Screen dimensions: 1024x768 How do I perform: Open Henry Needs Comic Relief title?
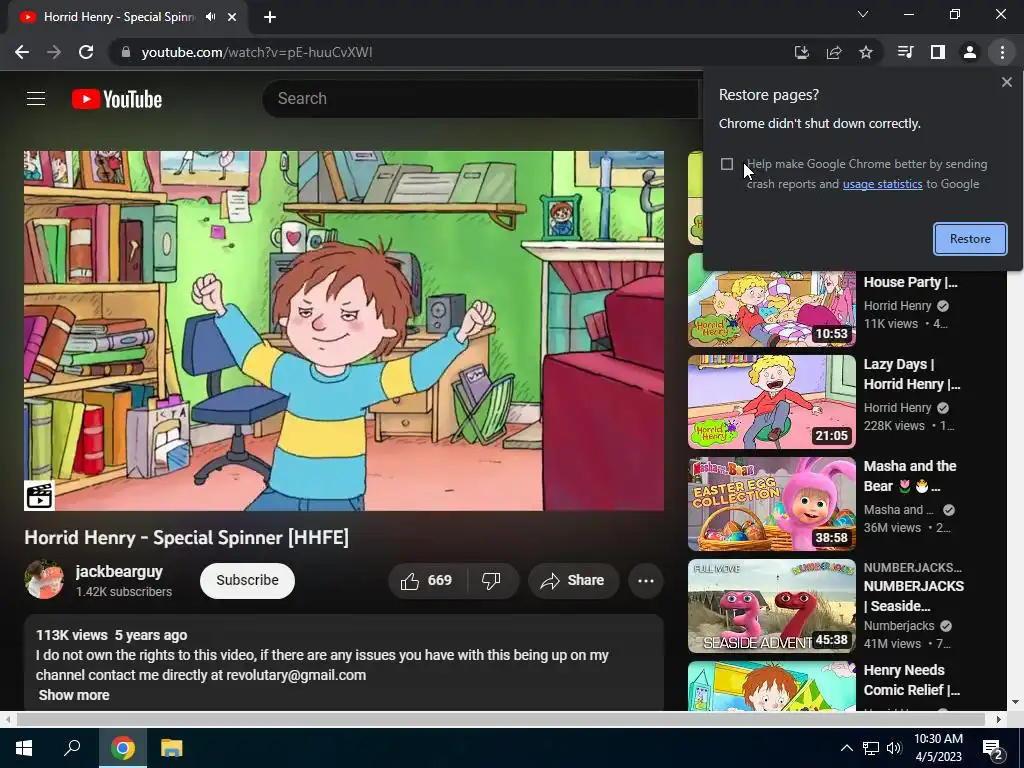tap(912, 680)
